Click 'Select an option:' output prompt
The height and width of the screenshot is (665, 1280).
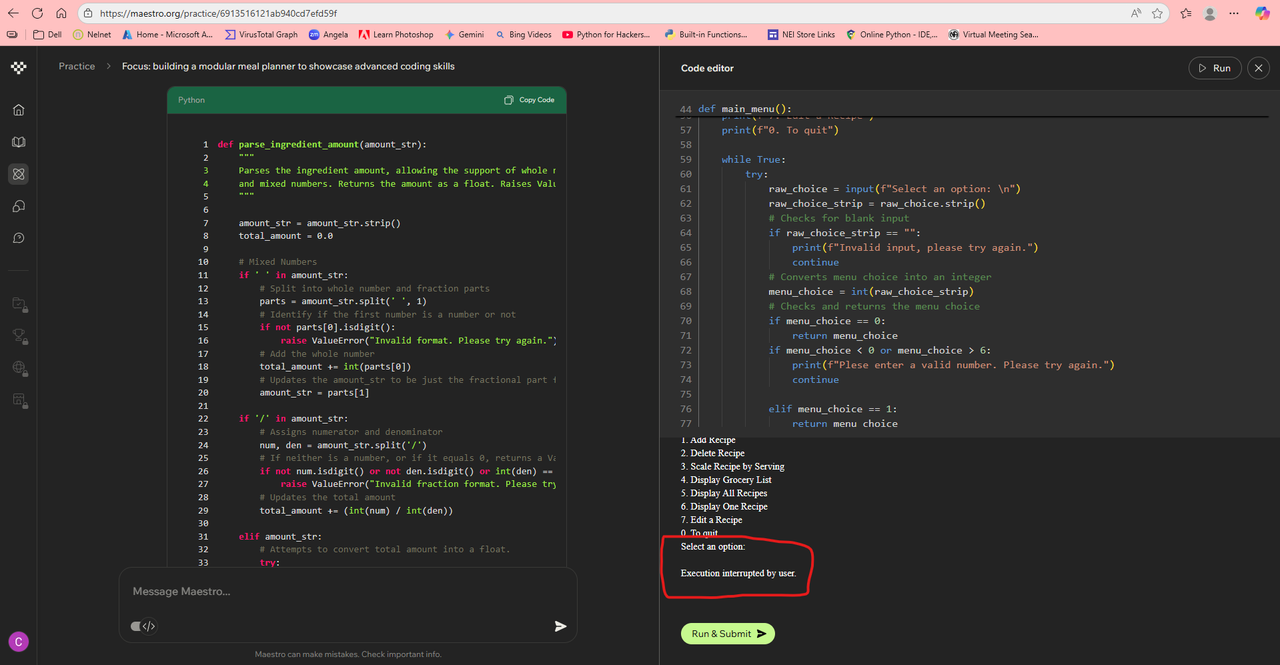[x=713, y=547]
